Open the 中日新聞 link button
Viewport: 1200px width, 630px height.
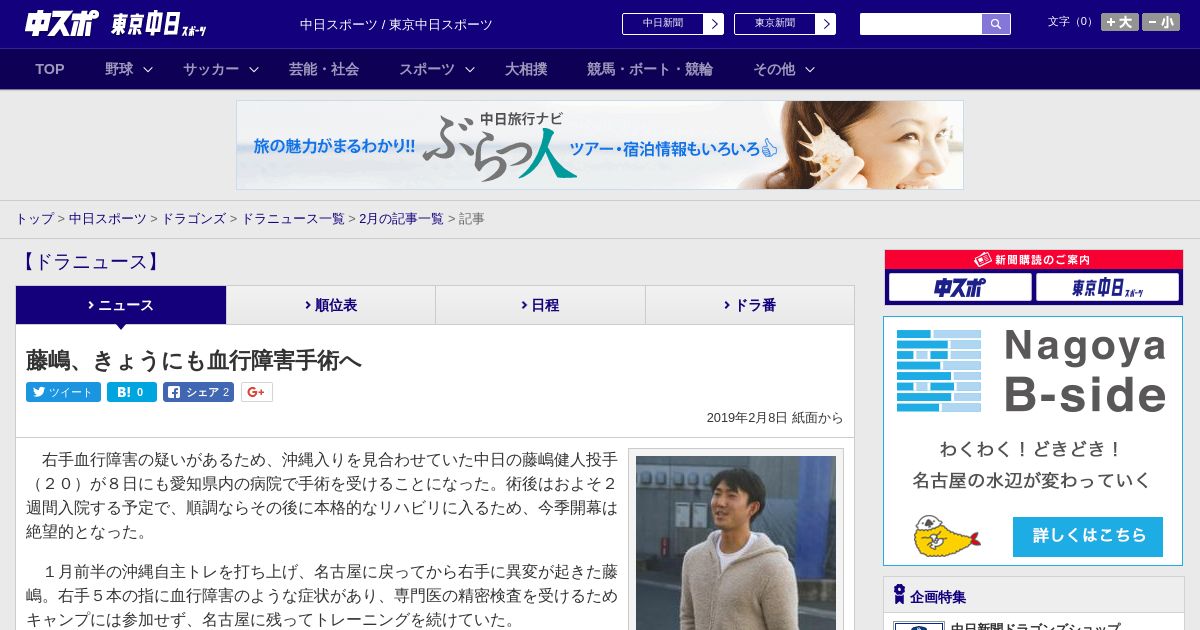(663, 23)
